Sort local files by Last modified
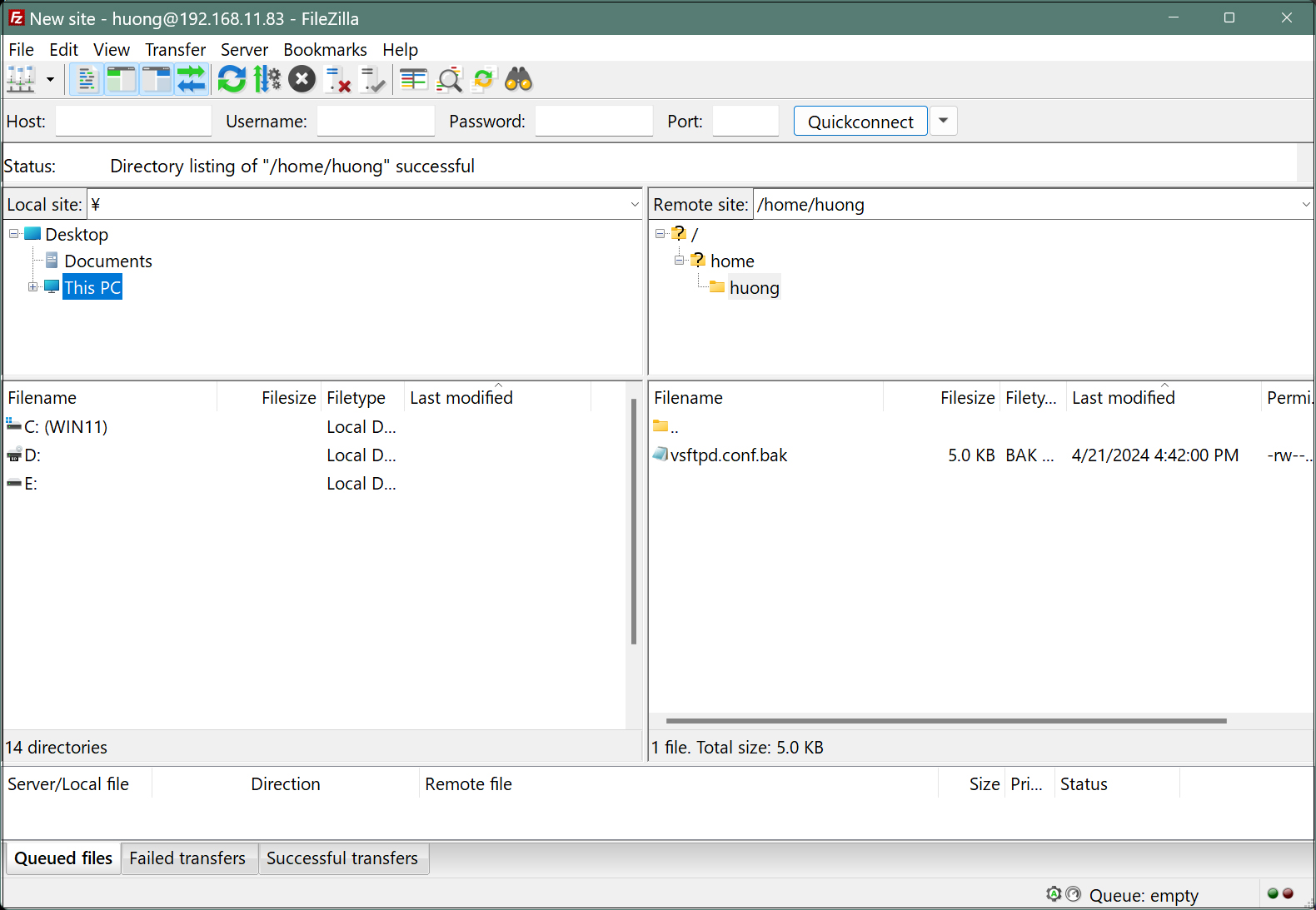Image resolution: width=1316 pixels, height=910 pixels. pos(498,398)
